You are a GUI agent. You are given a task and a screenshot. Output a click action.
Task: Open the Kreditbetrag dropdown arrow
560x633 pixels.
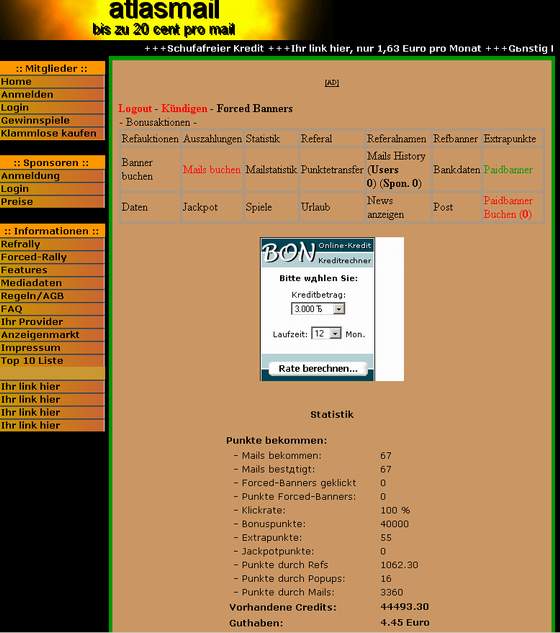(x=339, y=309)
